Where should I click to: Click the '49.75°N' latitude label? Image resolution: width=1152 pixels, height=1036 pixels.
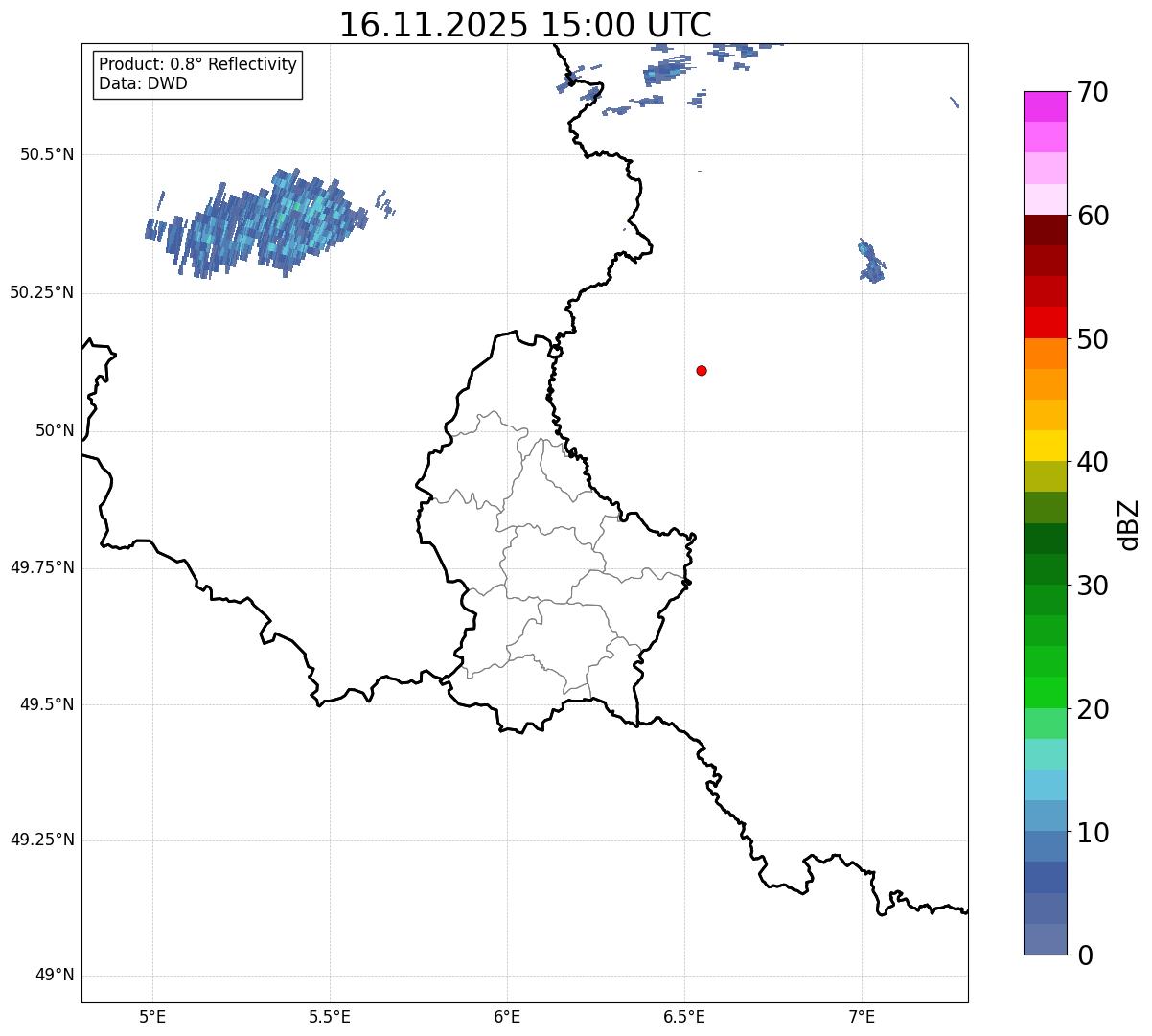click(x=41, y=567)
